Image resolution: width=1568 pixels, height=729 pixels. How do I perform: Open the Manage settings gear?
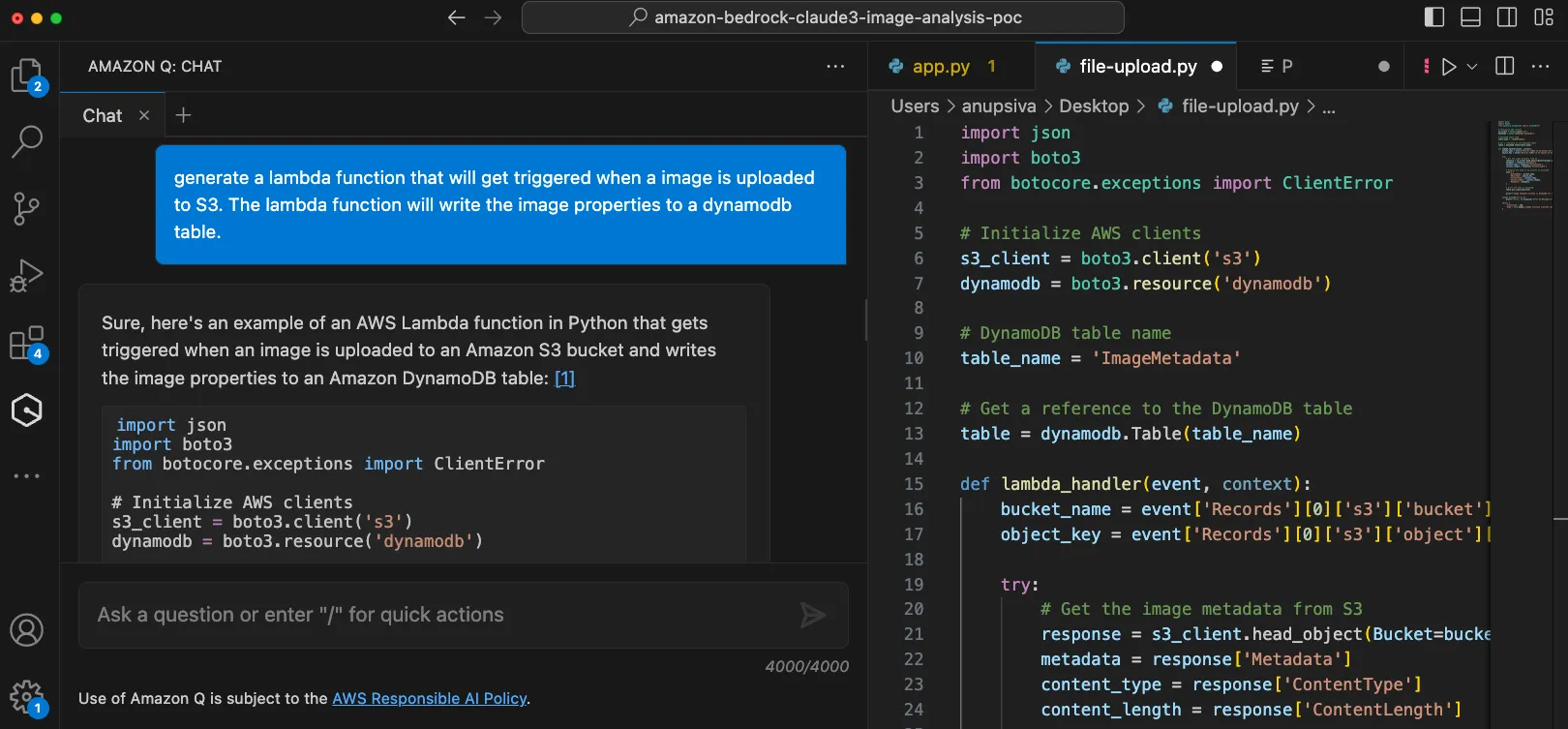[x=26, y=697]
